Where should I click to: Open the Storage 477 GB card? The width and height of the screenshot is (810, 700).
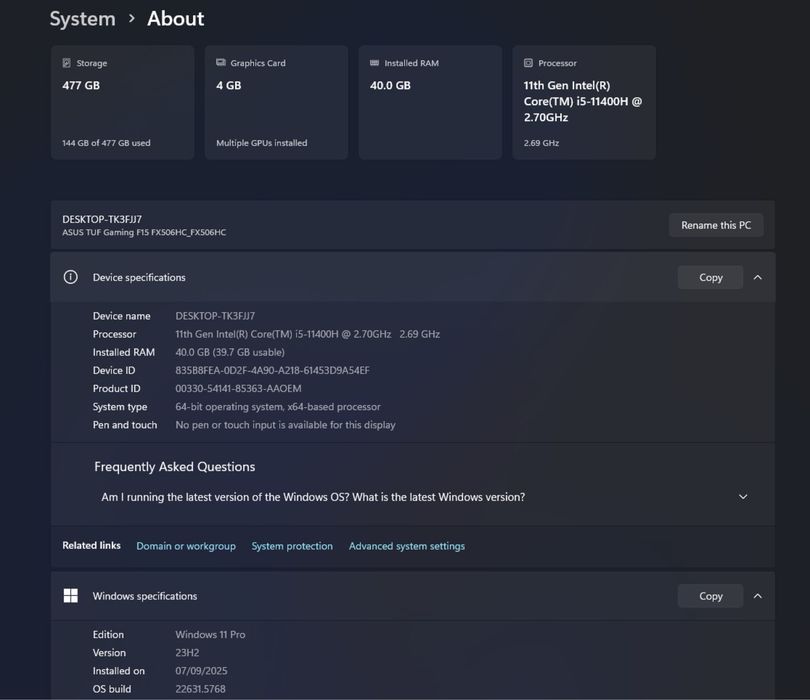122,102
